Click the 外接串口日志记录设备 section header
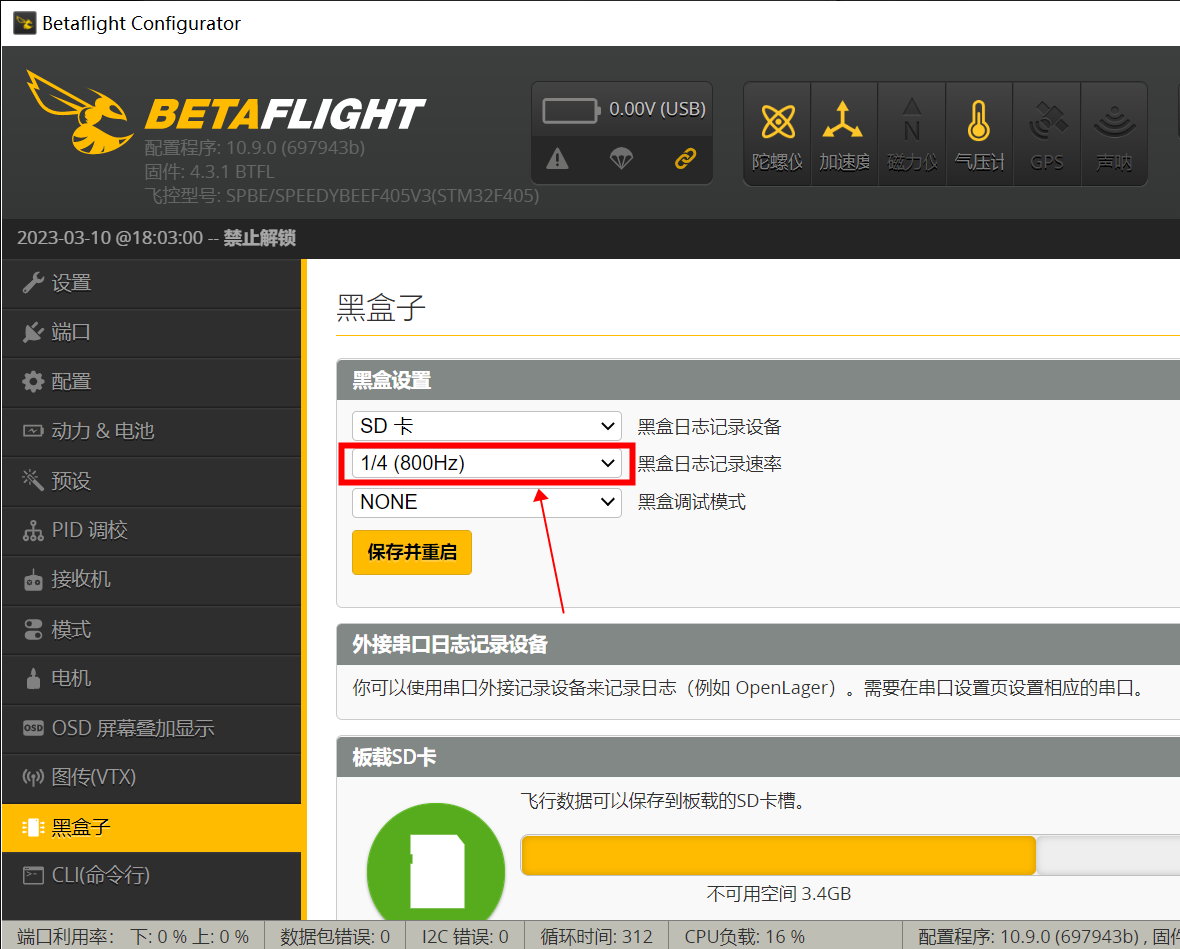Viewport: 1180px width, 949px height. coord(758,644)
